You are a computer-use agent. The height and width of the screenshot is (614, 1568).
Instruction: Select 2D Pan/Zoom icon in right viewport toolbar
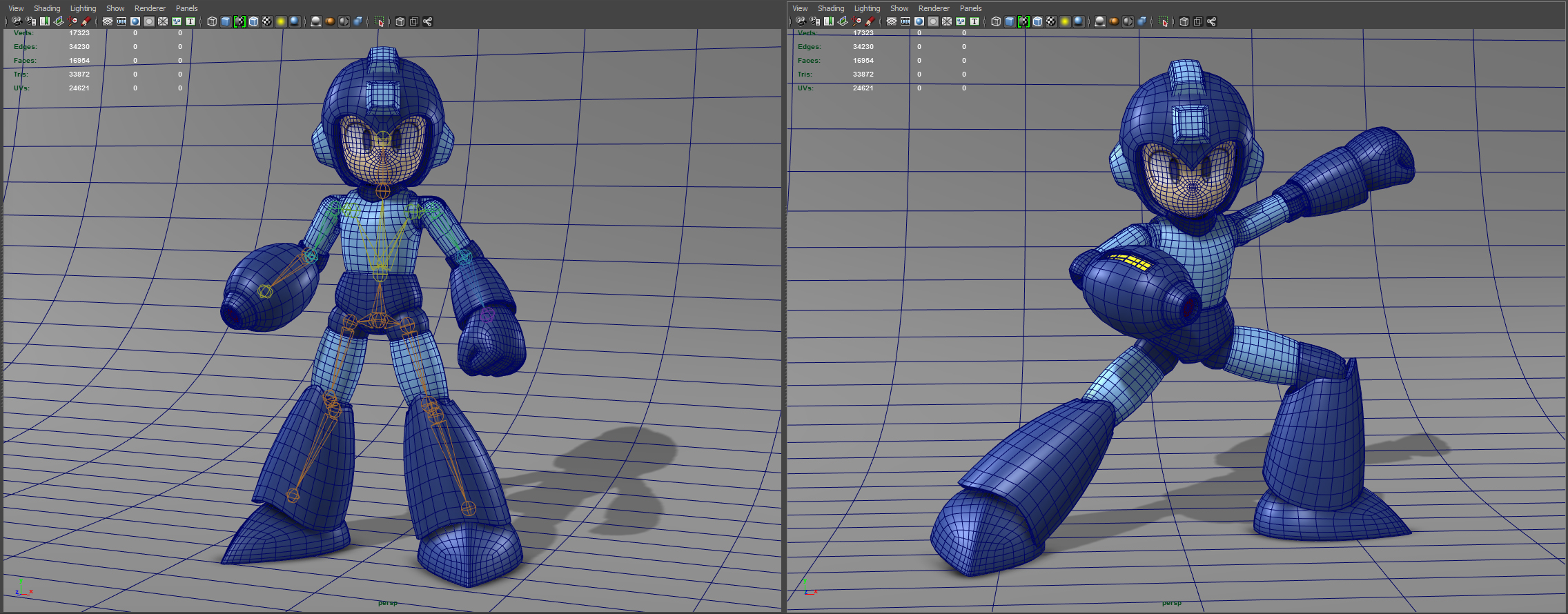pos(856,21)
